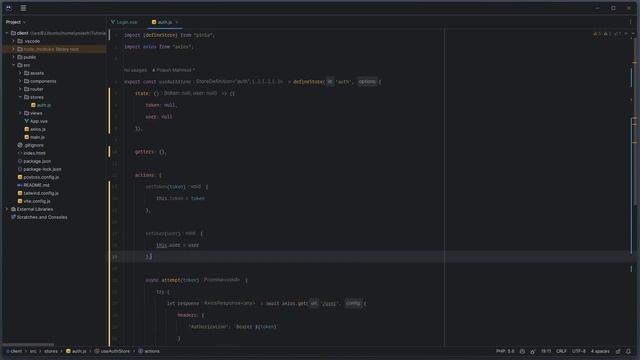Open line:column position in status bar
The height and width of the screenshot is (360, 640).
[x=546, y=351]
